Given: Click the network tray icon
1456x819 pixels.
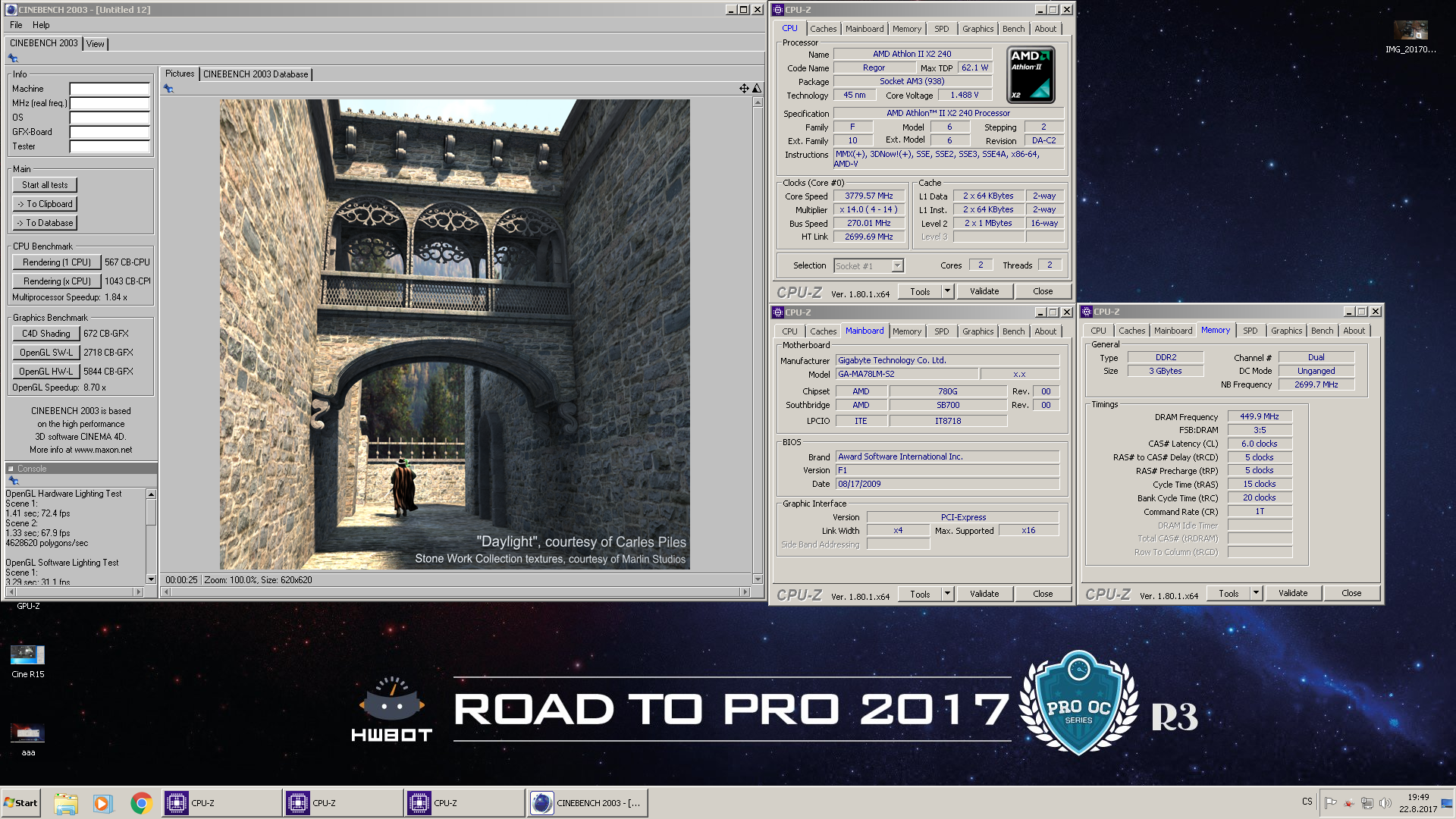Looking at the screenshot, I should 1367,803.
